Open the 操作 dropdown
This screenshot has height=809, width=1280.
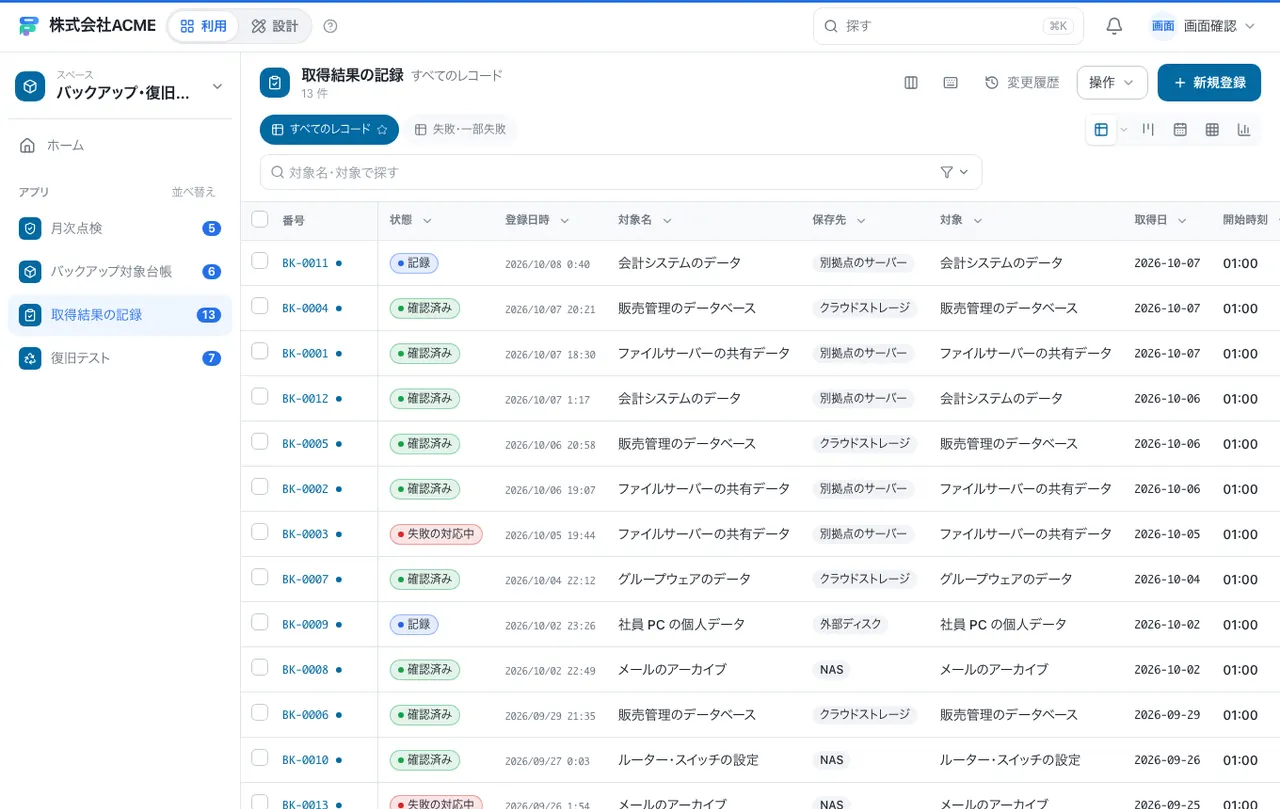[1112, 83]
